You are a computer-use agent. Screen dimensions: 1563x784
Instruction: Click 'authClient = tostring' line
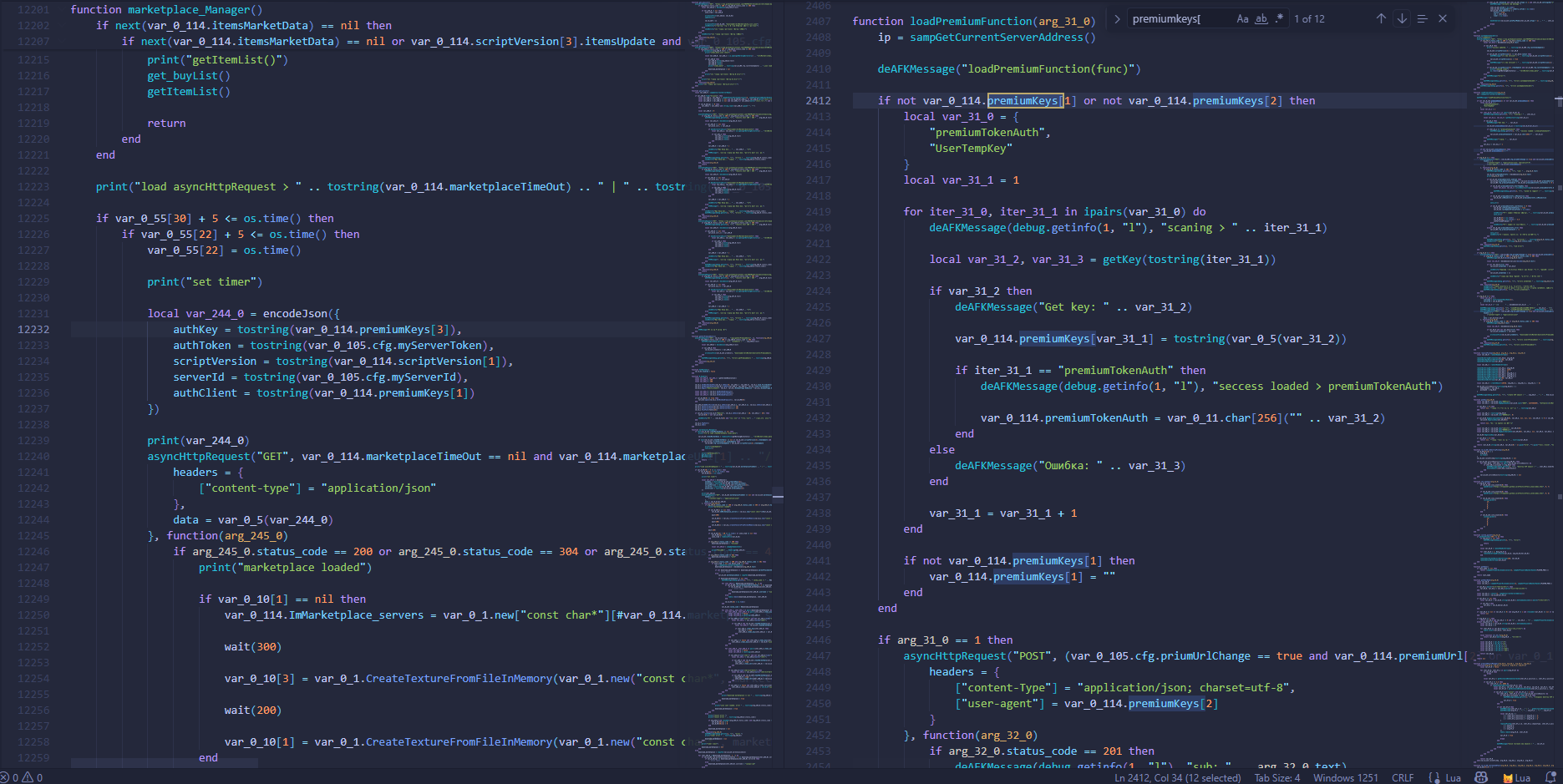coord(324,392)
